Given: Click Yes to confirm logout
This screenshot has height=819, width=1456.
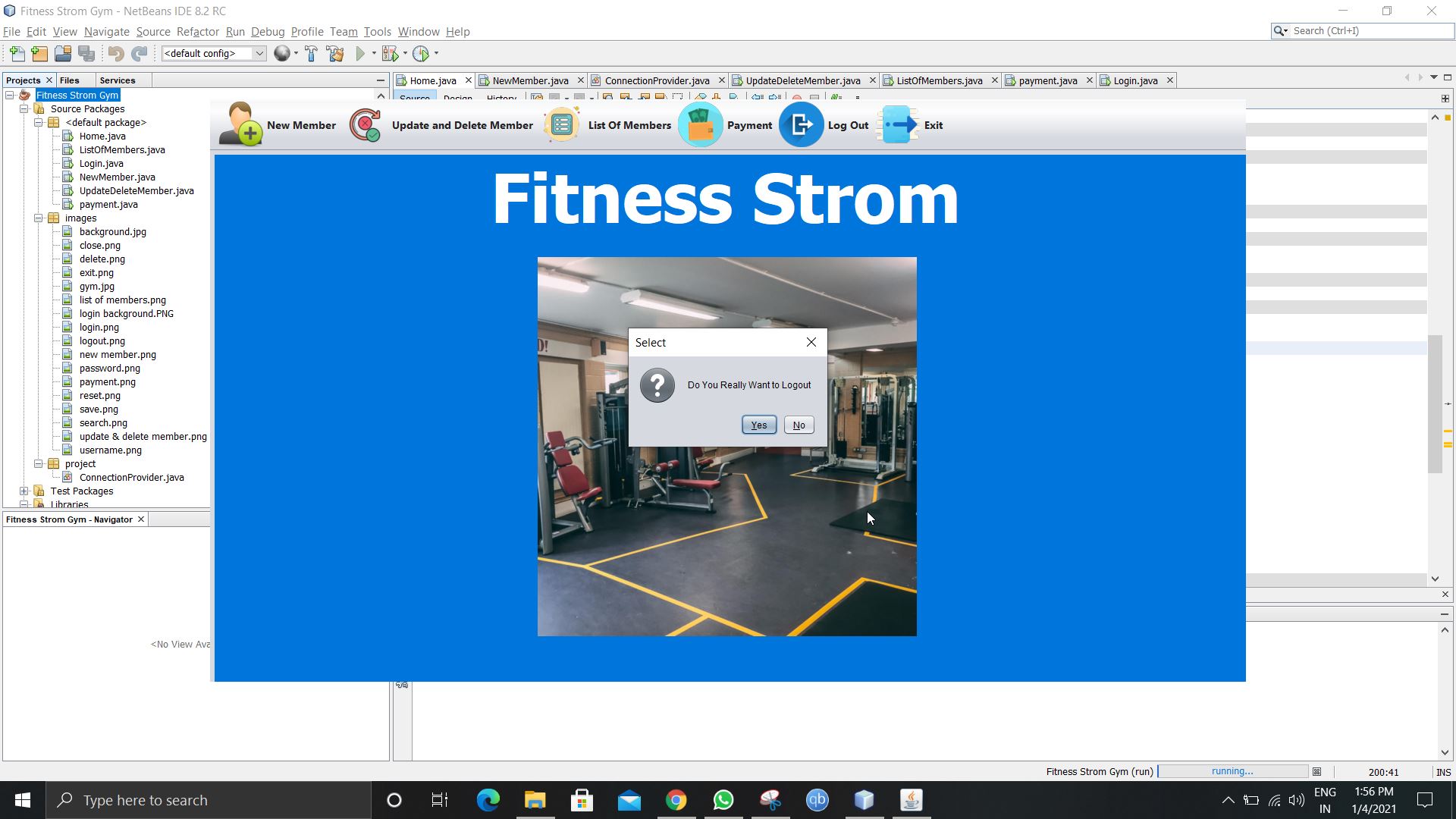Looking at the screenshot, I should [x=758, y=425].
